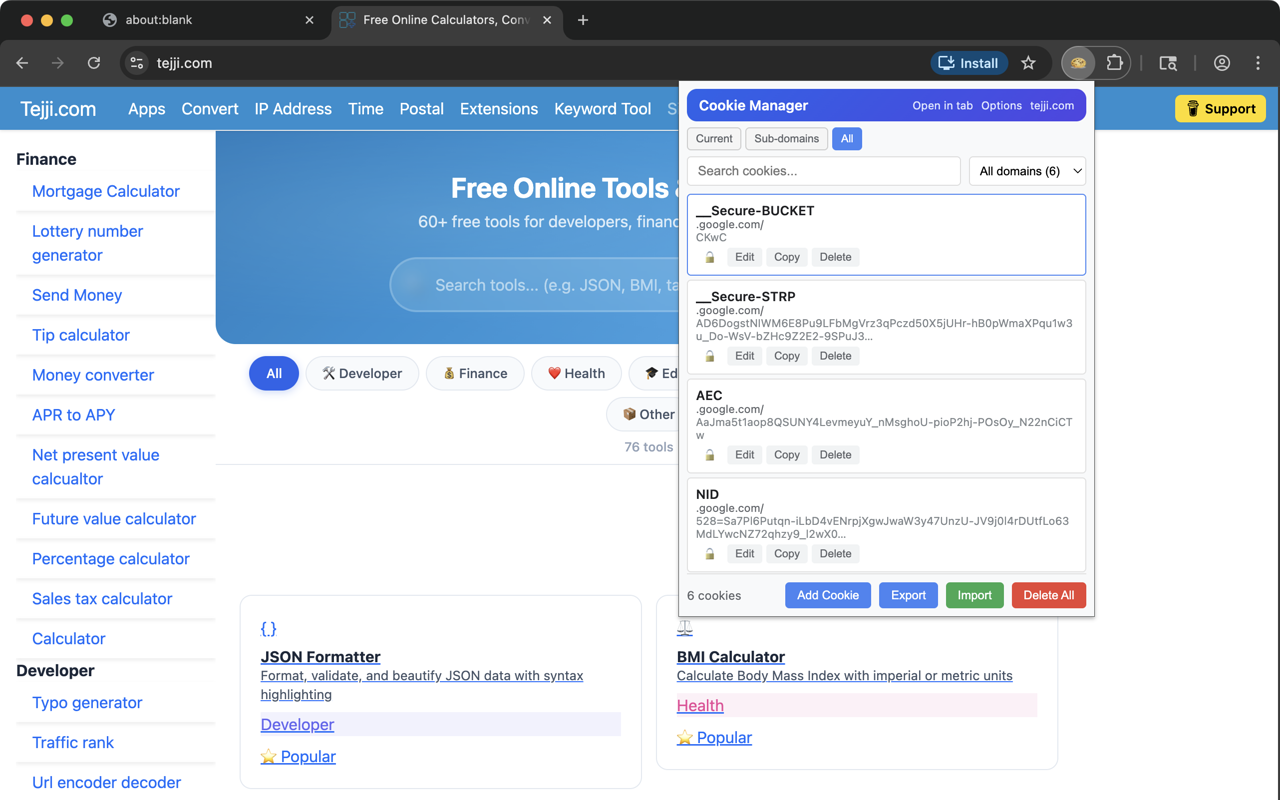Image resolution: width=1280 pixels, height=800 pixels.
Task: Click lock icon on AEC cookie
Action: coord(710,455)
